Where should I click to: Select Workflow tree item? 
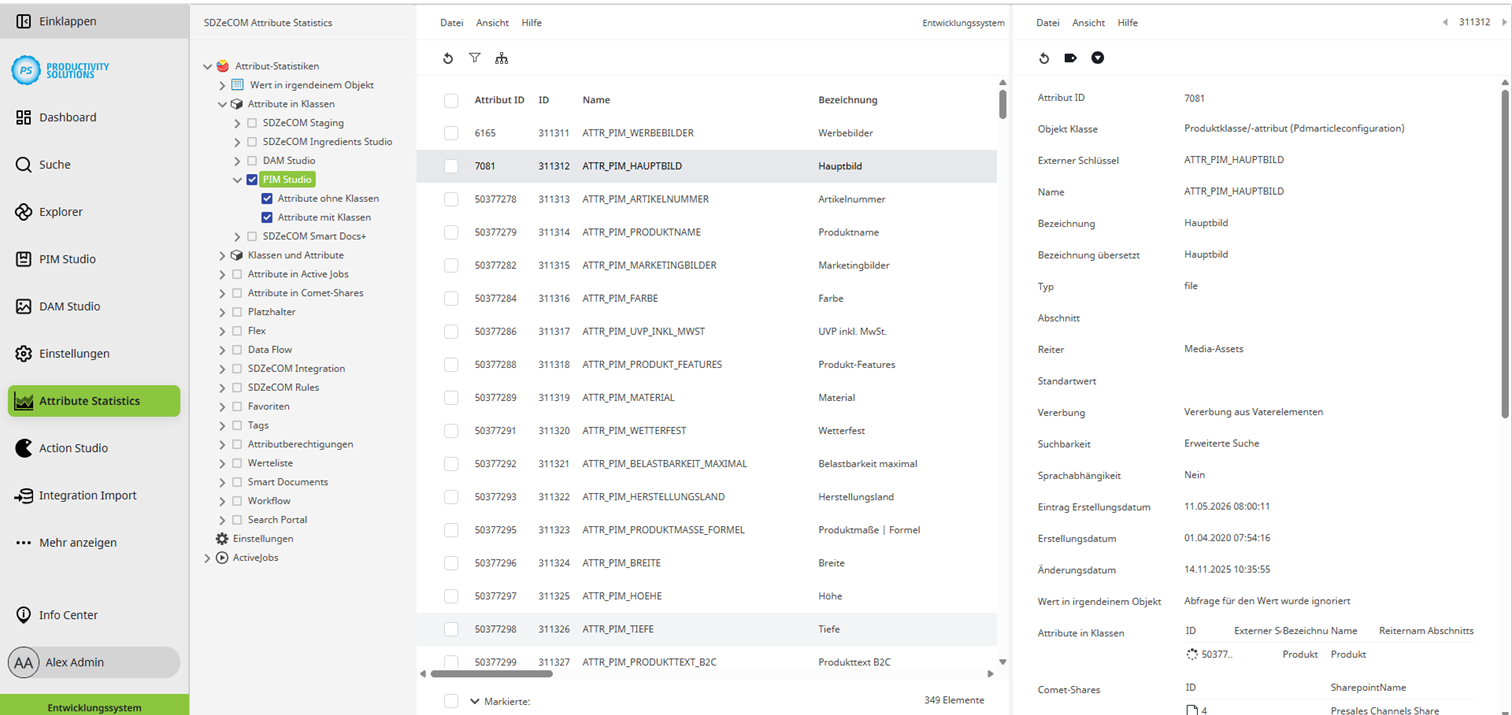(269, 501)
